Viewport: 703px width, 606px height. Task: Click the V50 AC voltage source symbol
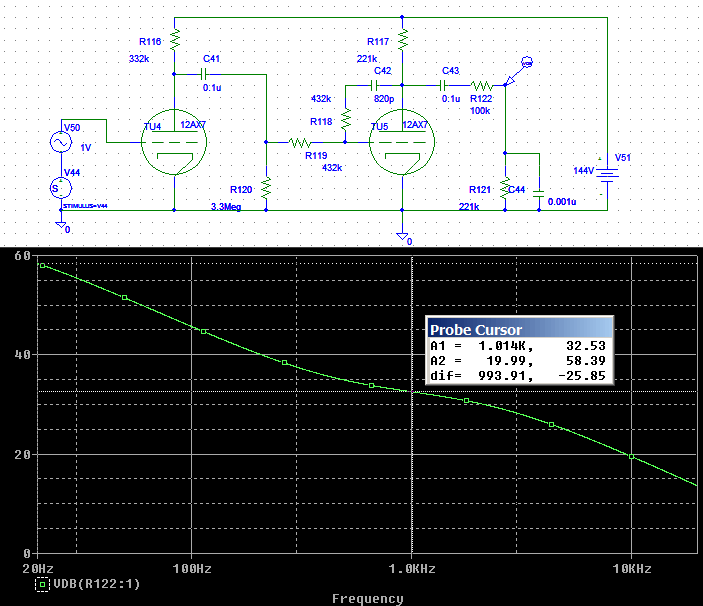pyautogui.click(x=61, y=143)
